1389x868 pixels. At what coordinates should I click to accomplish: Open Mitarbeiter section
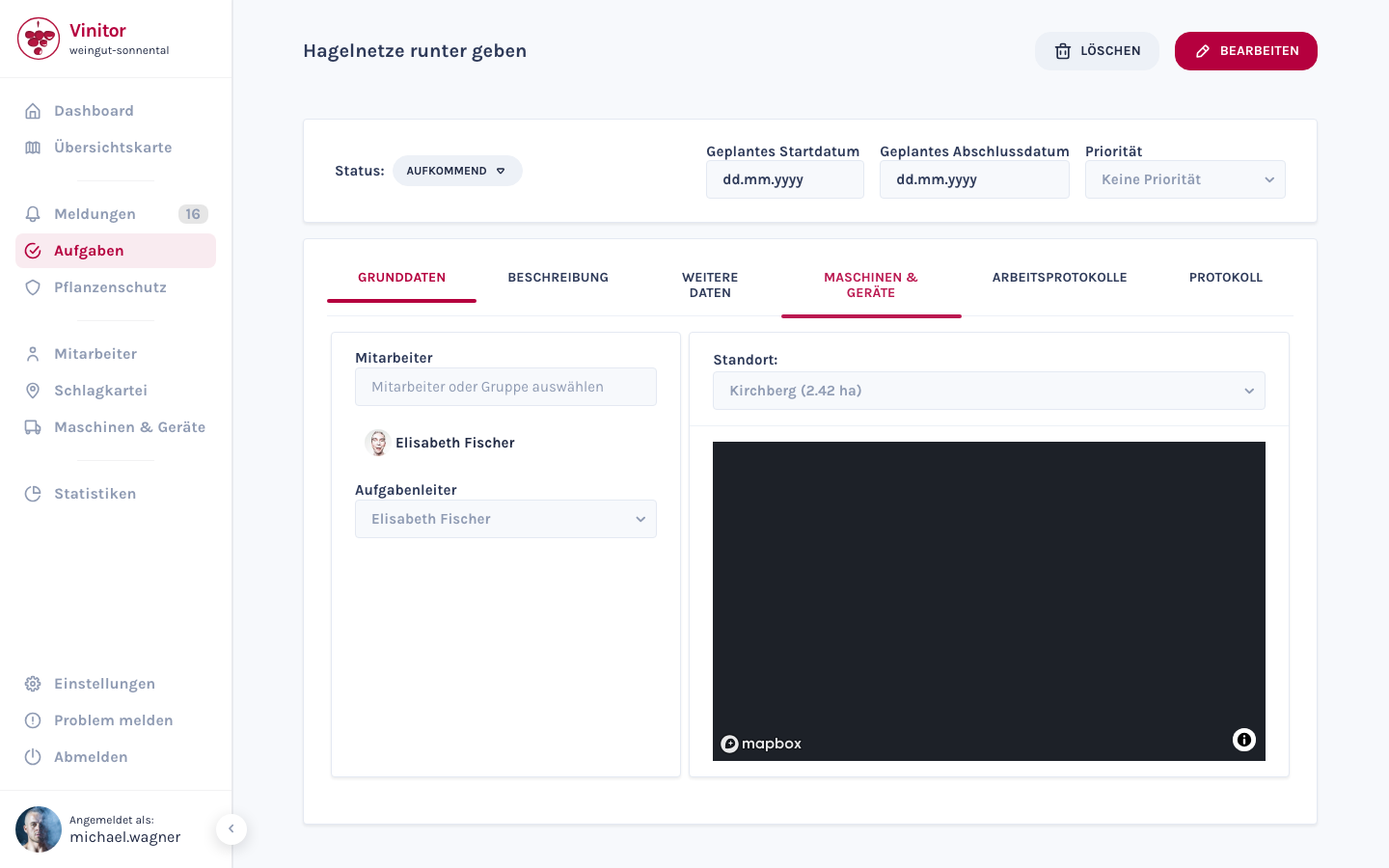click(x=116, y=354)
